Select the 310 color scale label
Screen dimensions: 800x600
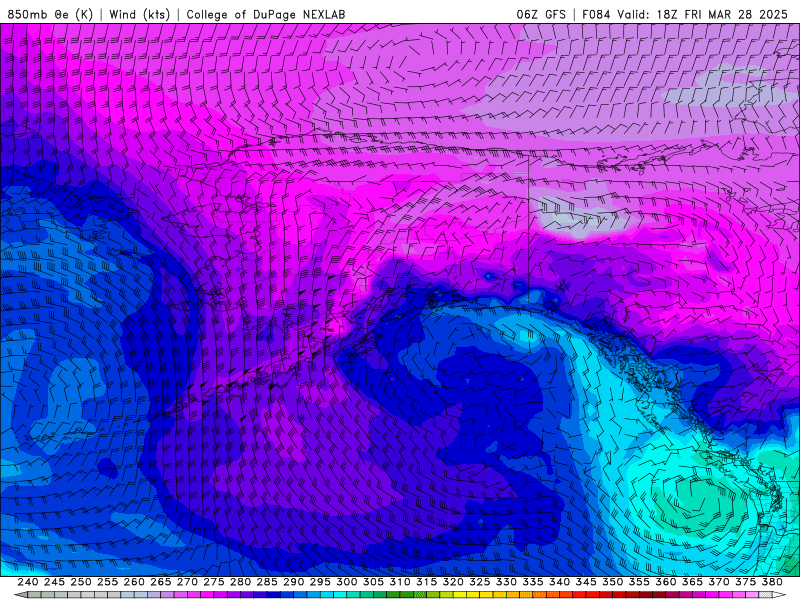pos(399,582)
